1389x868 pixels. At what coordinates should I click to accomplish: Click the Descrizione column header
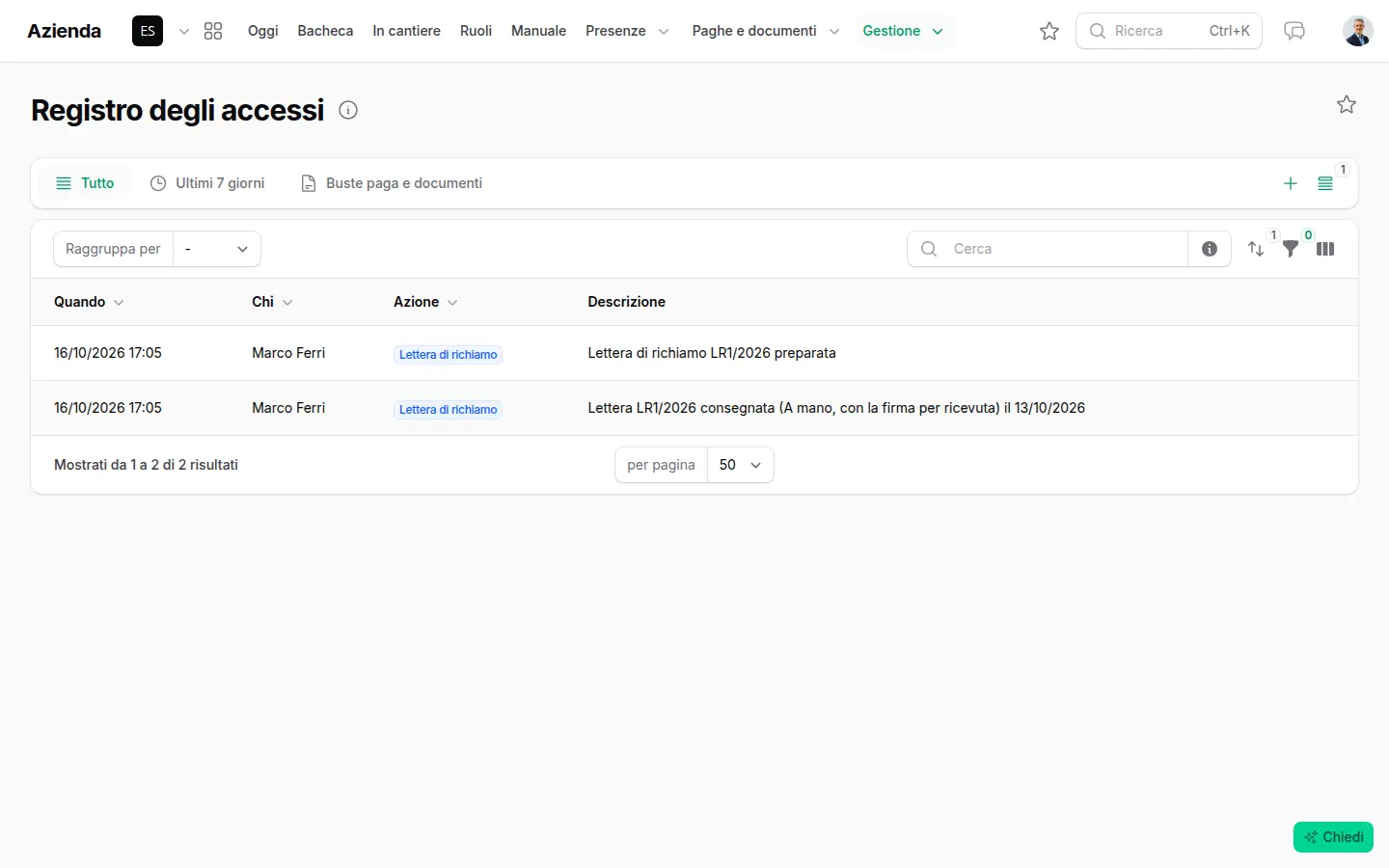(627, 302)
